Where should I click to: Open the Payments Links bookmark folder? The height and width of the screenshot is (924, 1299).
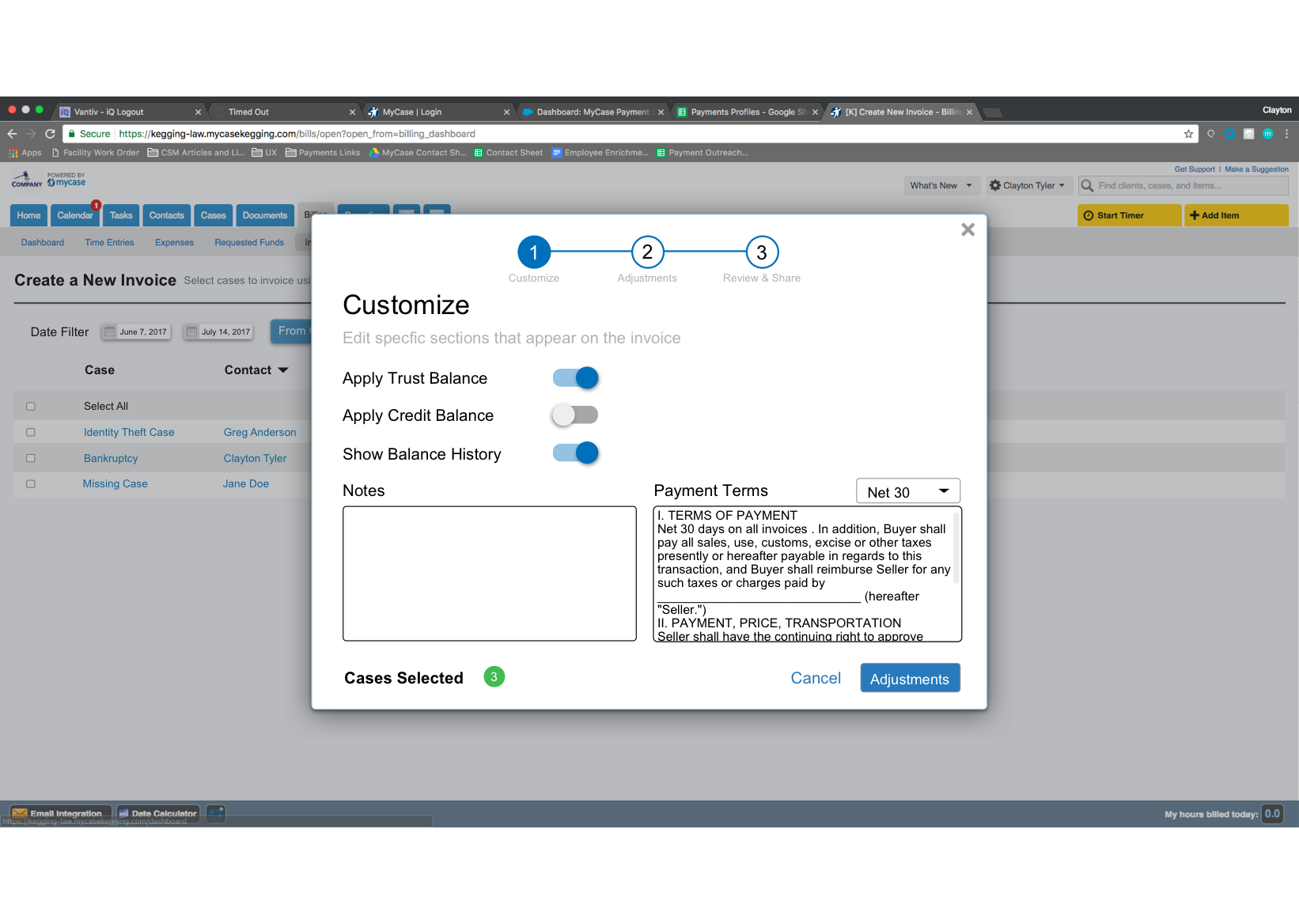pyautogui.click(x=323, y=153)
